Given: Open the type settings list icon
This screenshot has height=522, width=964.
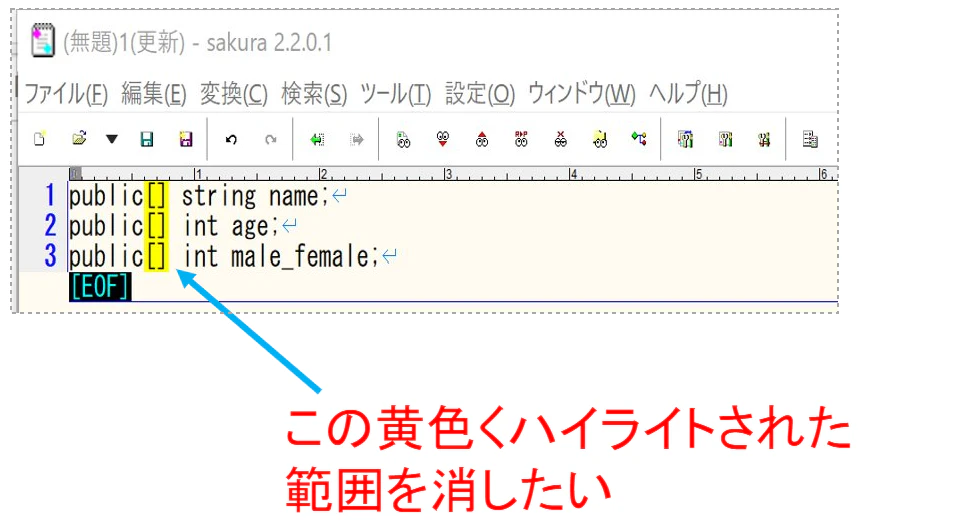Looking at the screenshot, I should click(685, 140).
